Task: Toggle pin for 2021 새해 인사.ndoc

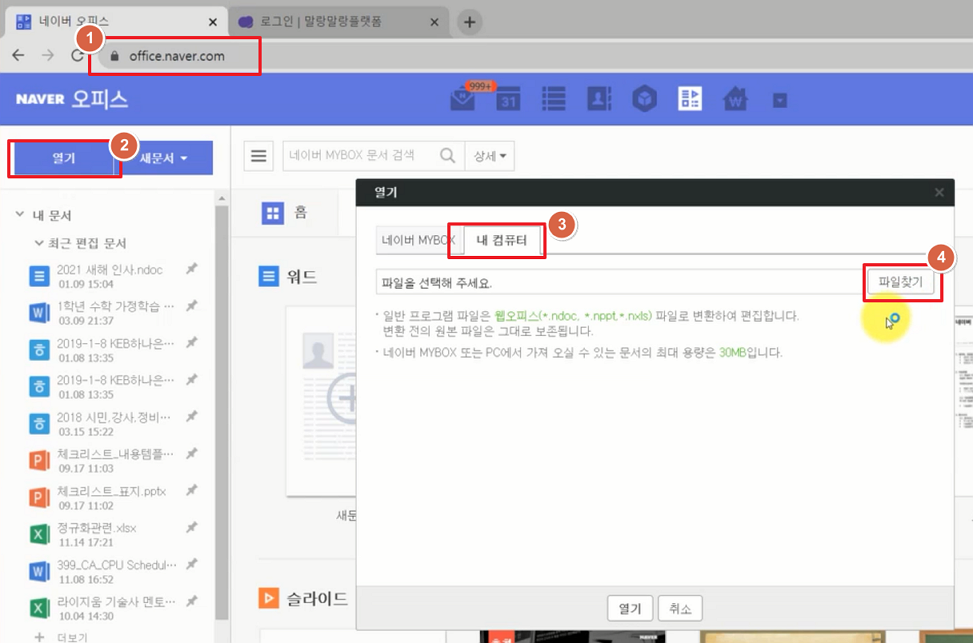Action: pyautogui.click(x=192, y=269)
